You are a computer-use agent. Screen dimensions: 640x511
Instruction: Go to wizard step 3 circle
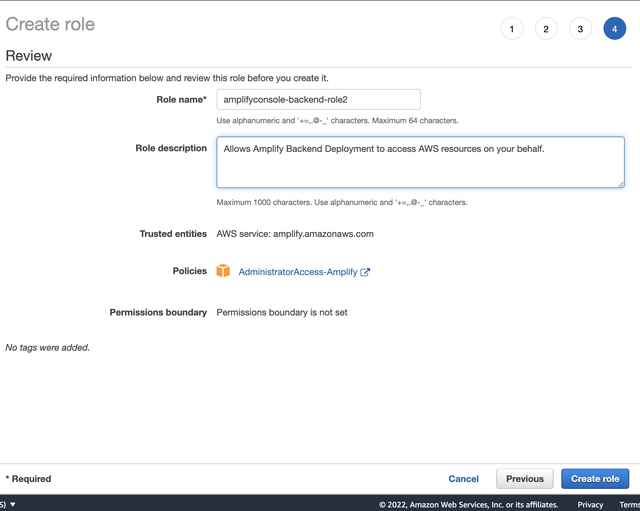580,29
